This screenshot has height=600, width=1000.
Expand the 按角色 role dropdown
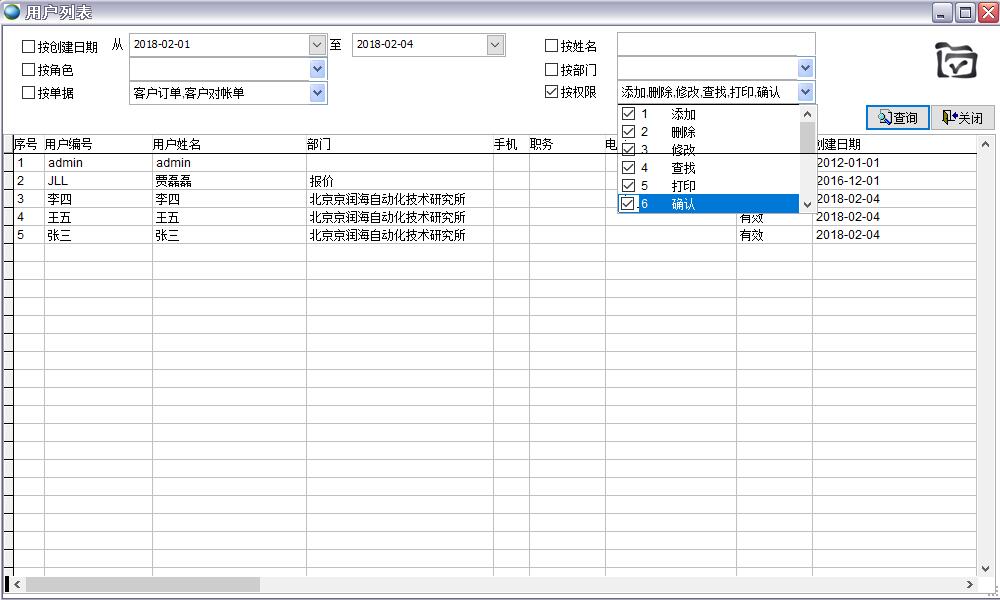[x=317, y=69]
